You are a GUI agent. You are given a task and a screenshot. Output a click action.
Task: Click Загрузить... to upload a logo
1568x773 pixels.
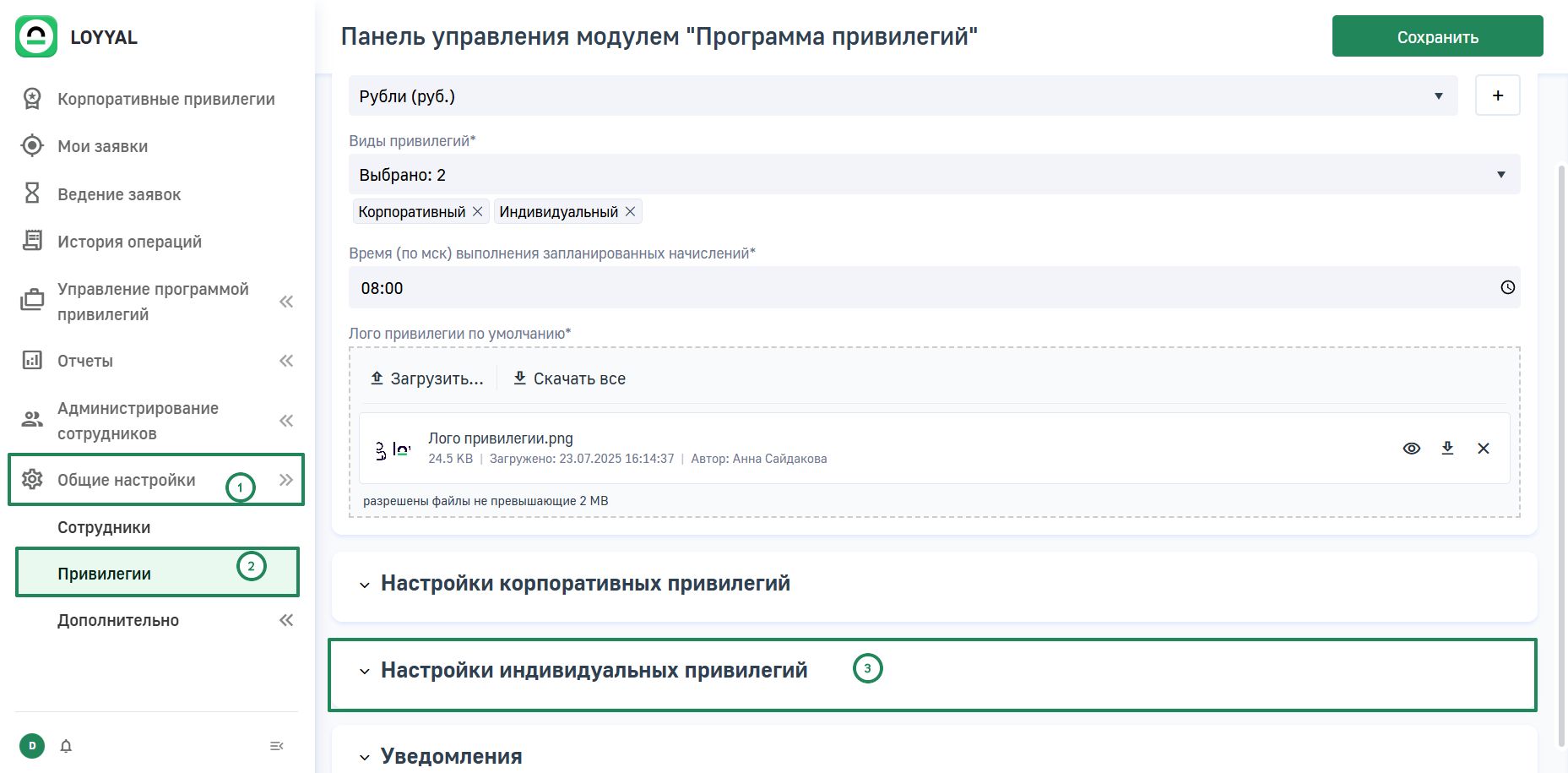coord(427,378)
